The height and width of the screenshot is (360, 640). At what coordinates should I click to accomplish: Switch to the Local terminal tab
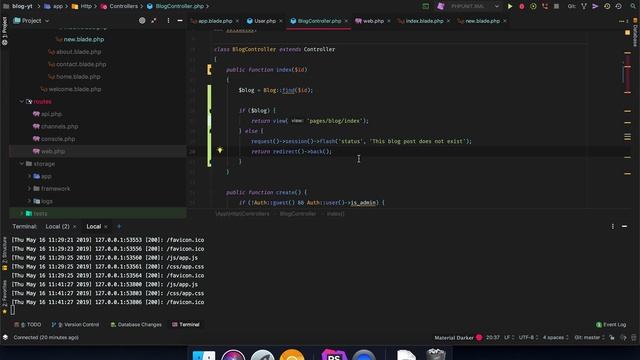coord(93,226)
